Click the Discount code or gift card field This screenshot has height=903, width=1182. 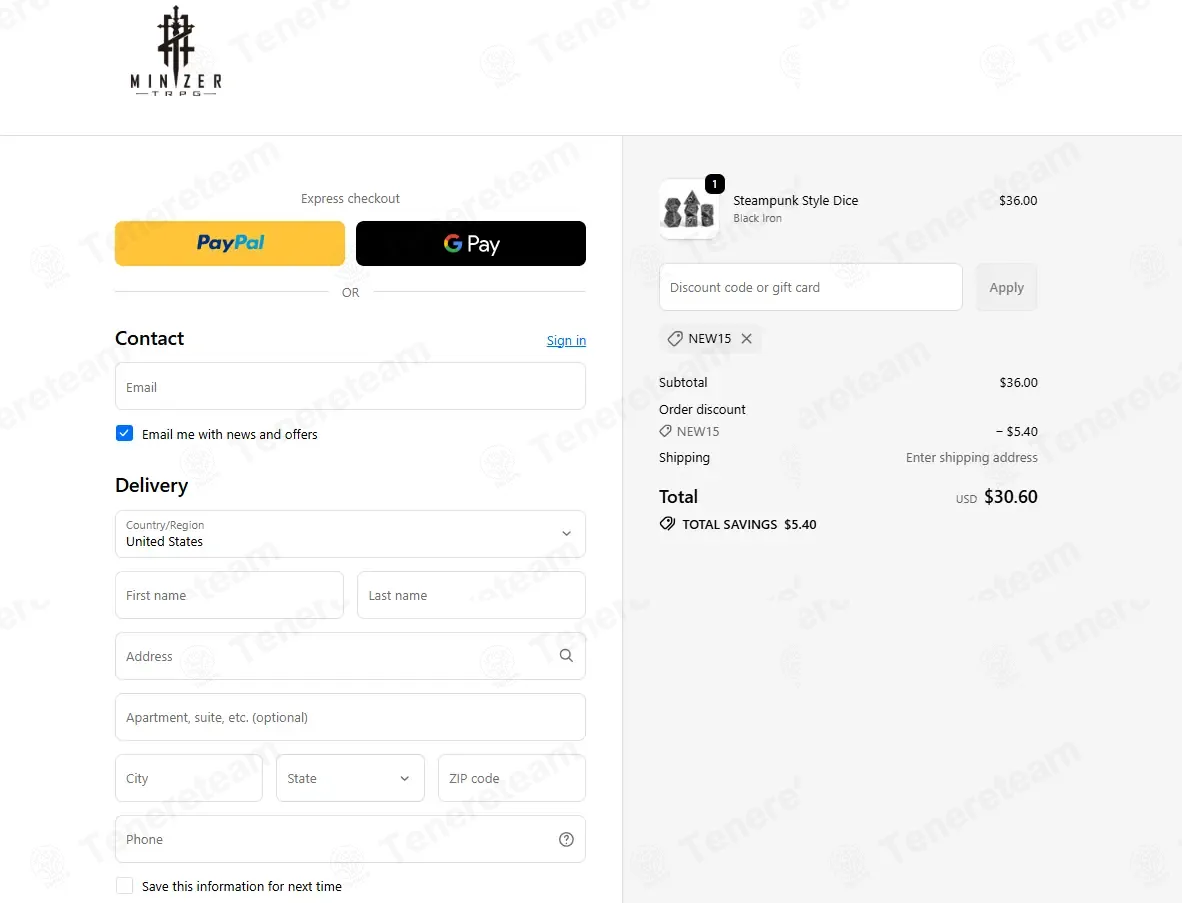click(810, 288)
